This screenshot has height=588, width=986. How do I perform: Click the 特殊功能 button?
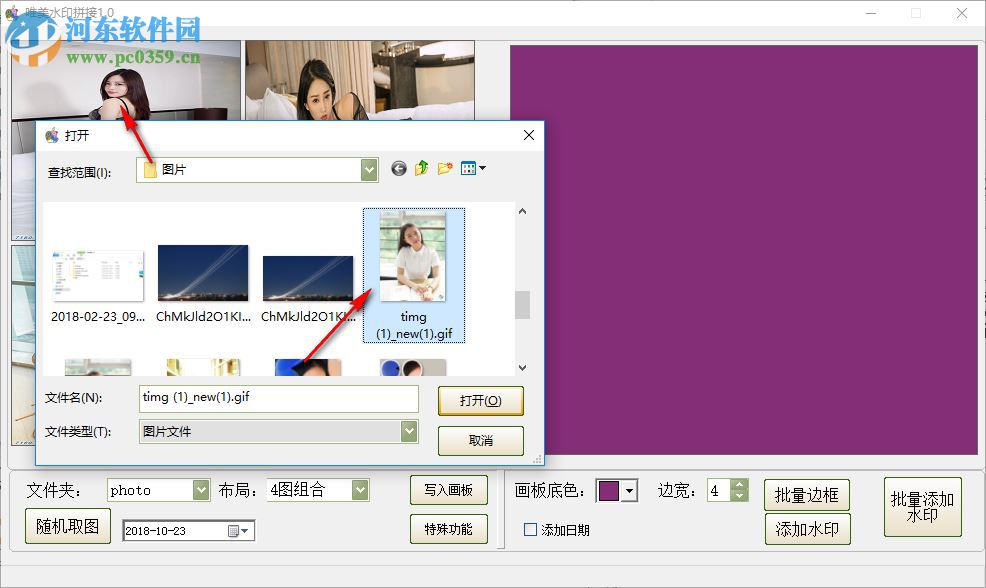tap(448, 529)
